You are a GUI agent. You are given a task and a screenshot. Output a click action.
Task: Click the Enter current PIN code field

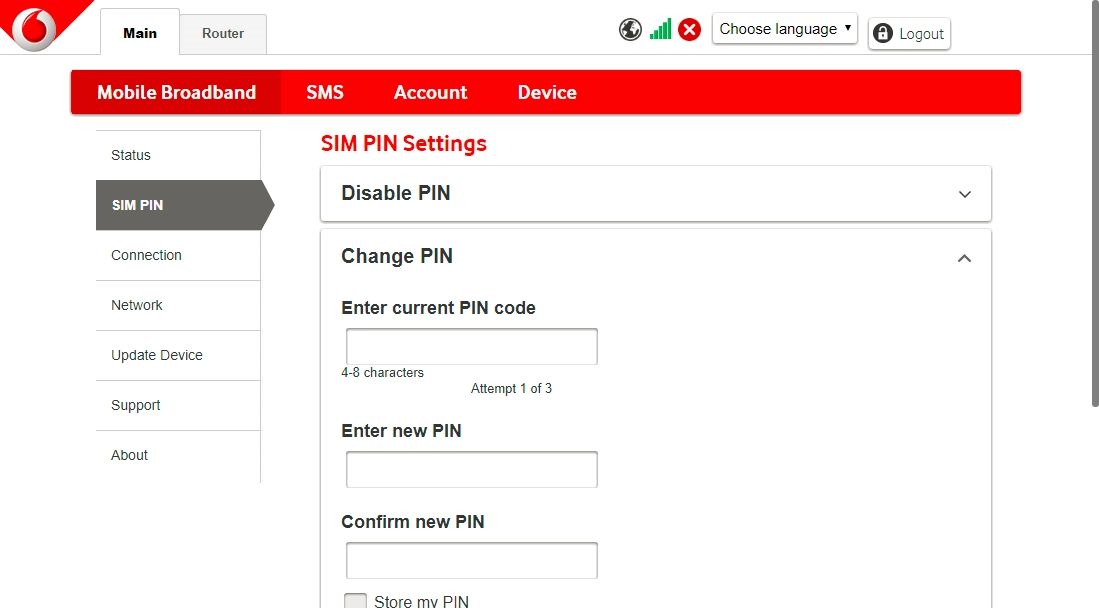tap(471, 347)
